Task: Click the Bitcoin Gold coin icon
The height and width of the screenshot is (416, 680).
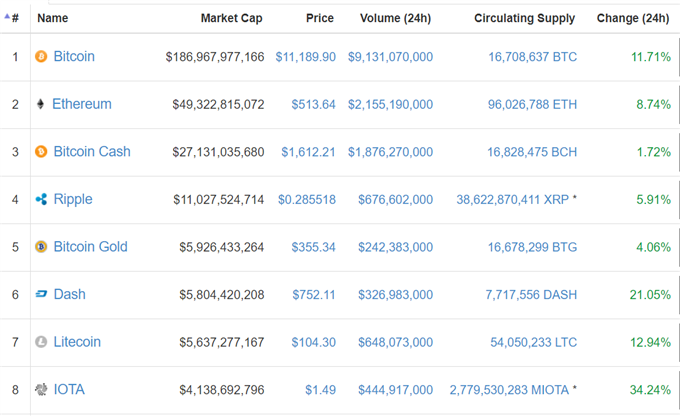Action: [41, 247]
